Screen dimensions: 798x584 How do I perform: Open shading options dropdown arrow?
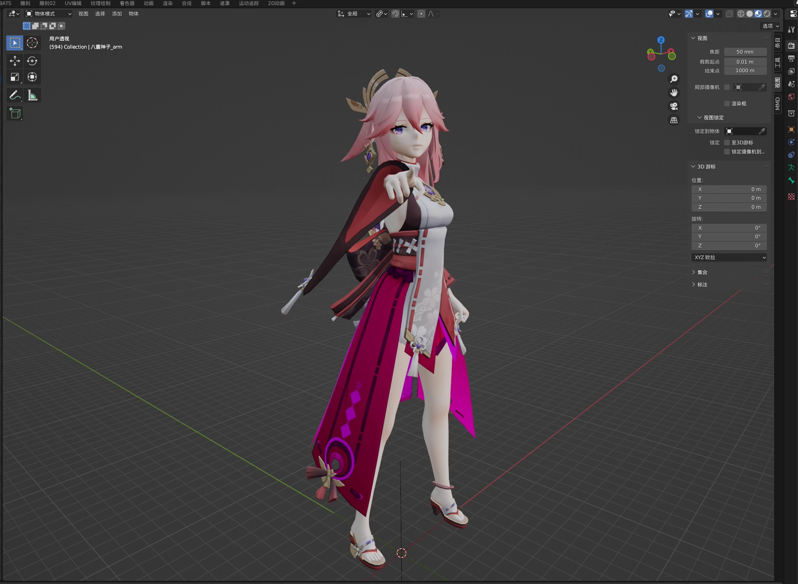click(776, 14)
